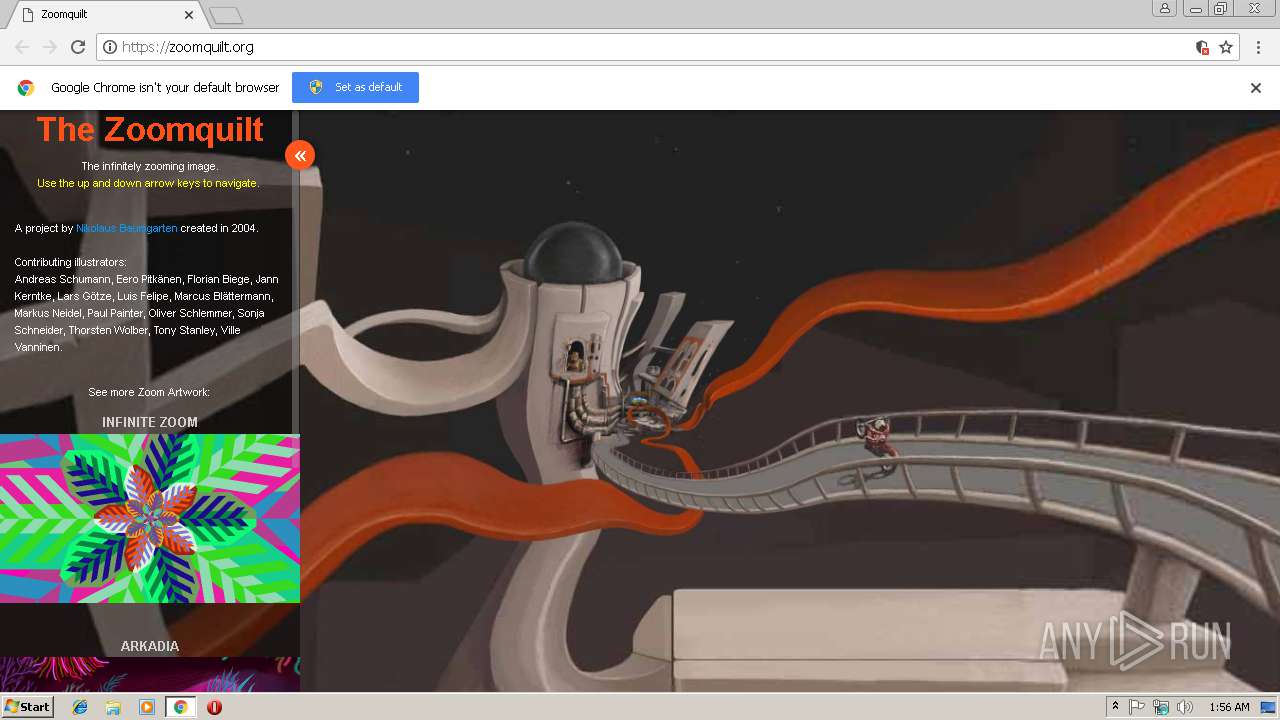The width and height of the screenshot is (1280, 720).
Task: Click the zooming artwork image
Action: click(790, 400)
